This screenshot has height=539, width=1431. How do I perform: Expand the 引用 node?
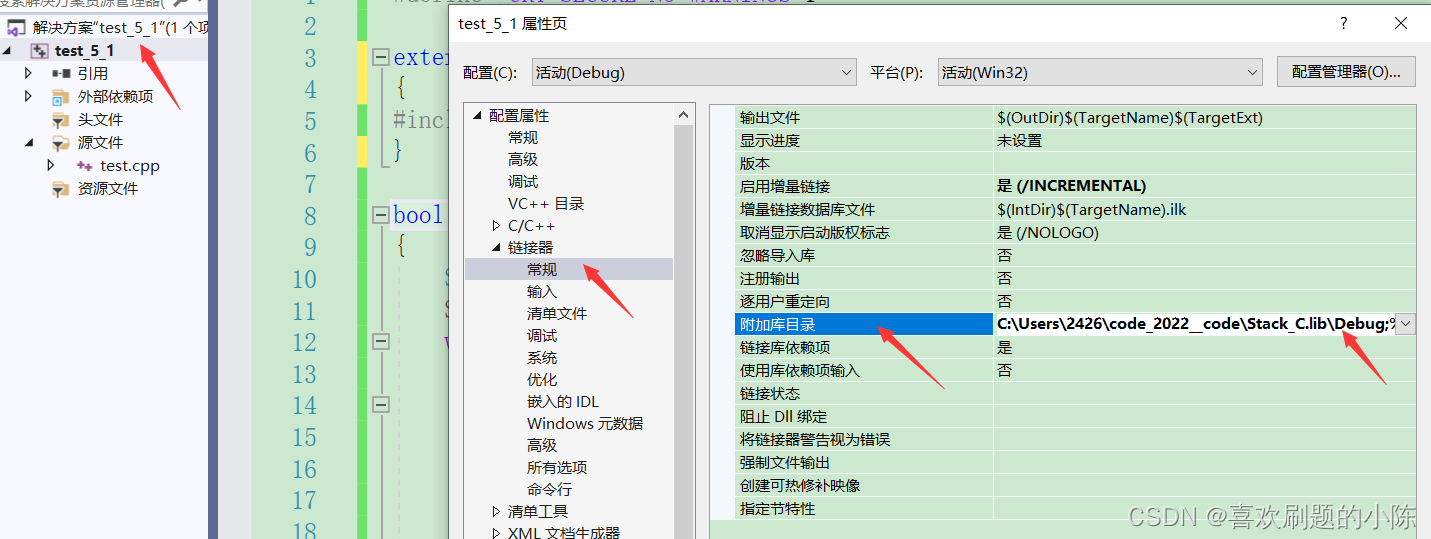tap(29, 73)
